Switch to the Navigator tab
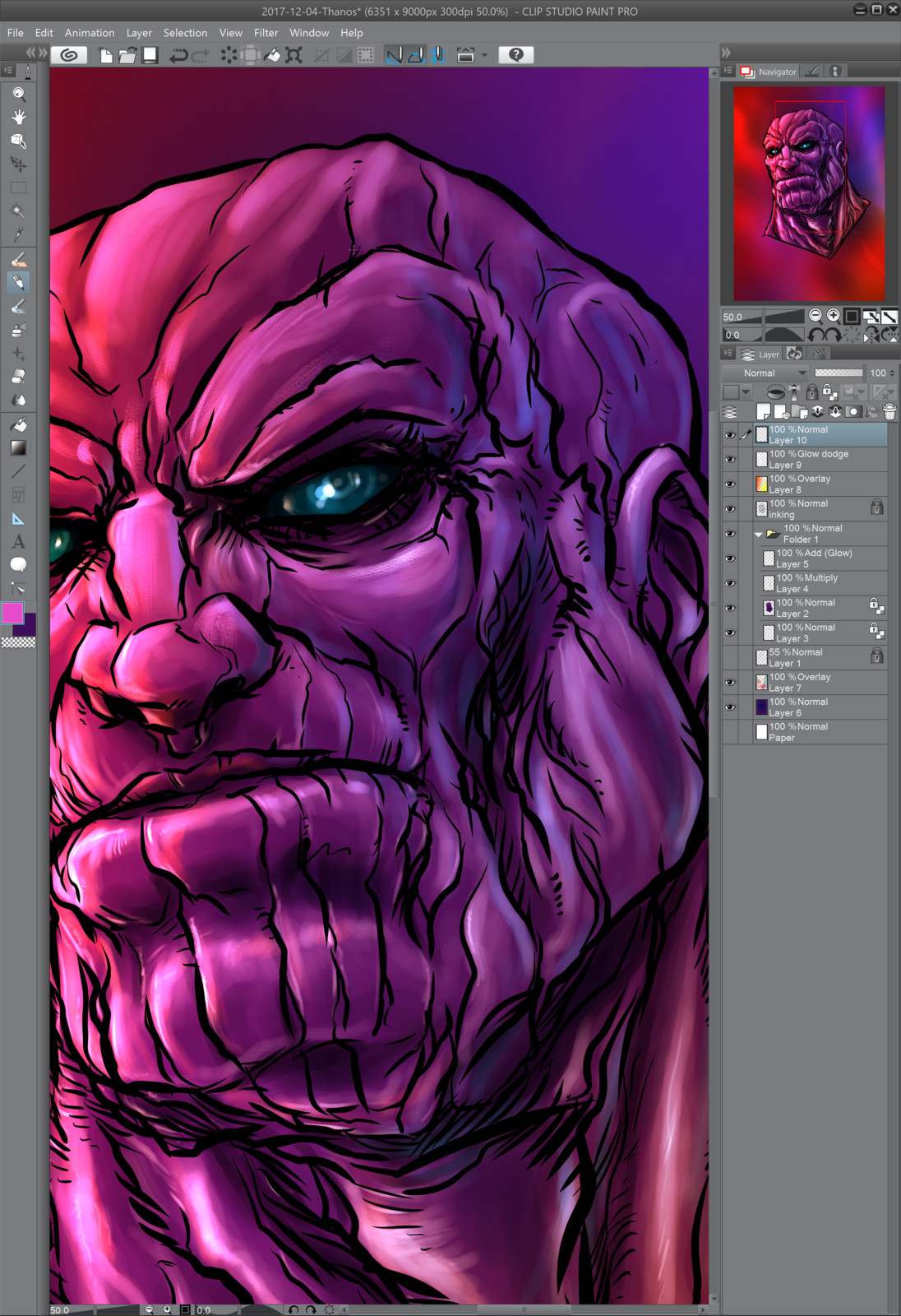 tap(769, 72)
